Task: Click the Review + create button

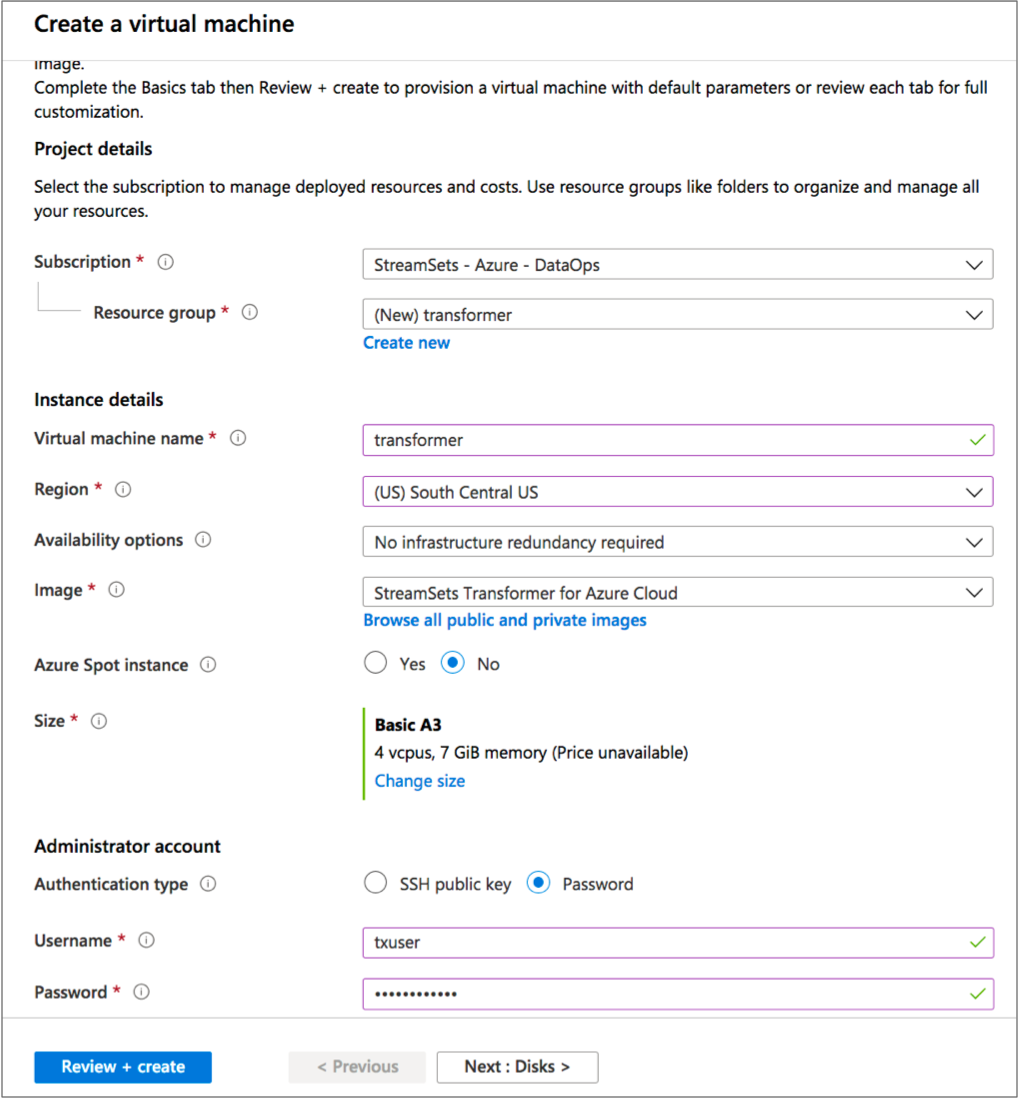Action: click(x=123, y=1067)
